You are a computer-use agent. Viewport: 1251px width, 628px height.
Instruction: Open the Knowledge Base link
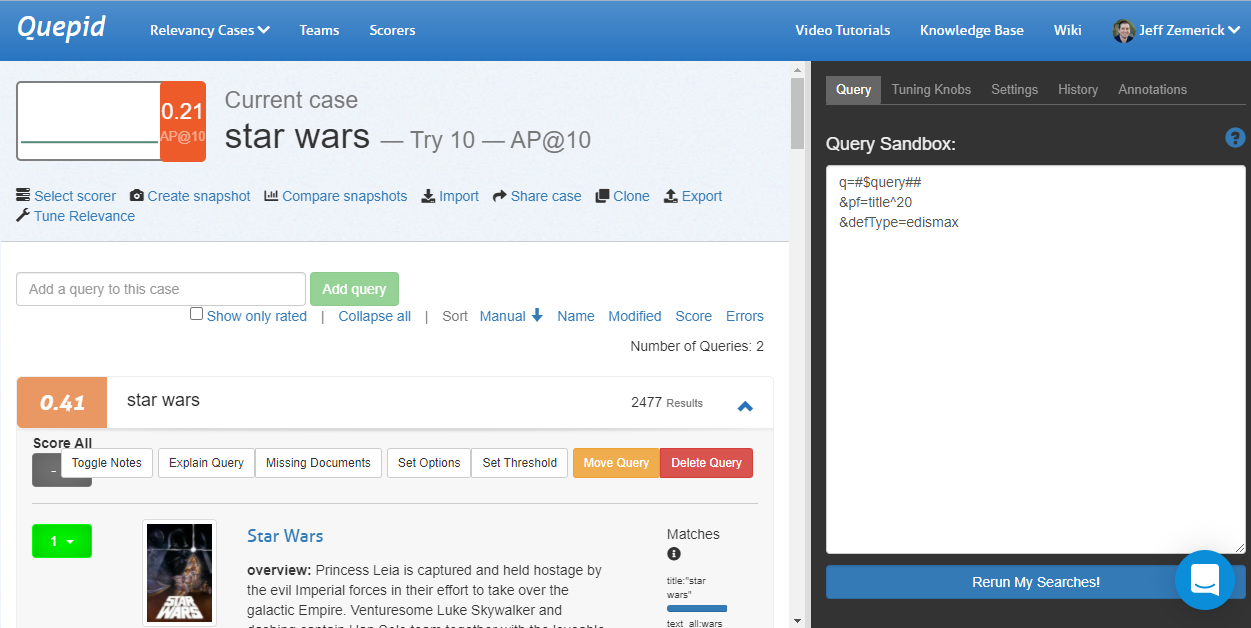(971, 30)
